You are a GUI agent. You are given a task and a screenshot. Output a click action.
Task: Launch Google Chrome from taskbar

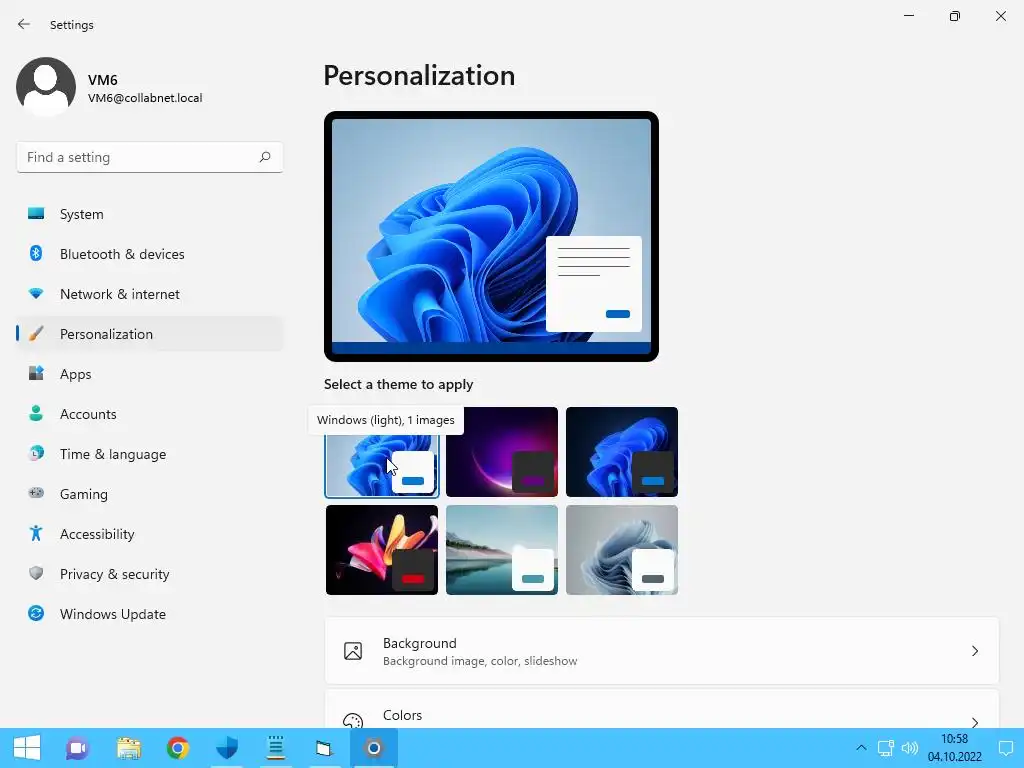click(178, 748)
